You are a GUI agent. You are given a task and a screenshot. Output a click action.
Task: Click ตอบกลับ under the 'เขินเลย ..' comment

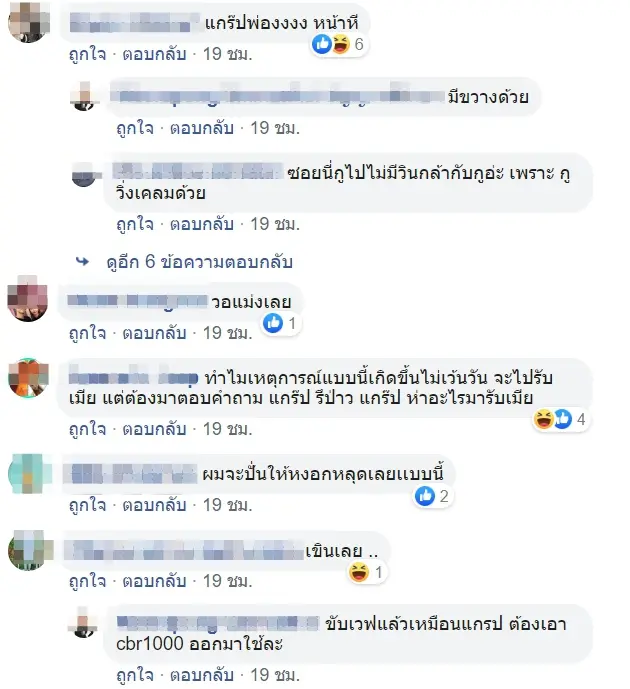coord(154,581)
